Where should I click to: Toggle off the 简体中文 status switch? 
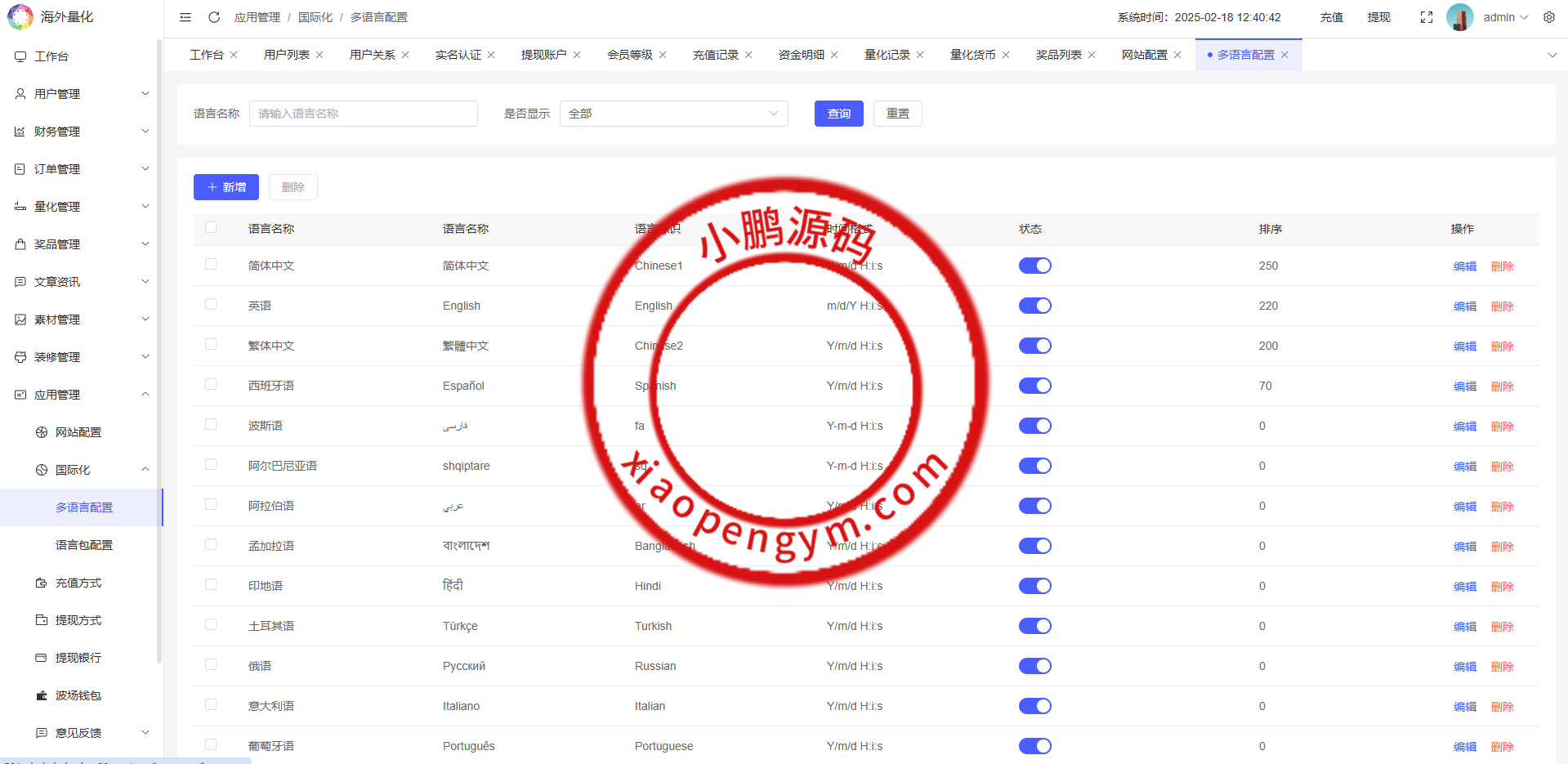tap(1034, 266)
